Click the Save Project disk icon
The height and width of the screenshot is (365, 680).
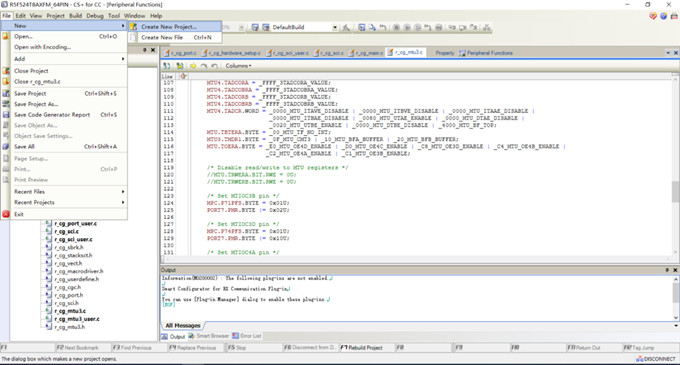[6, 93]
